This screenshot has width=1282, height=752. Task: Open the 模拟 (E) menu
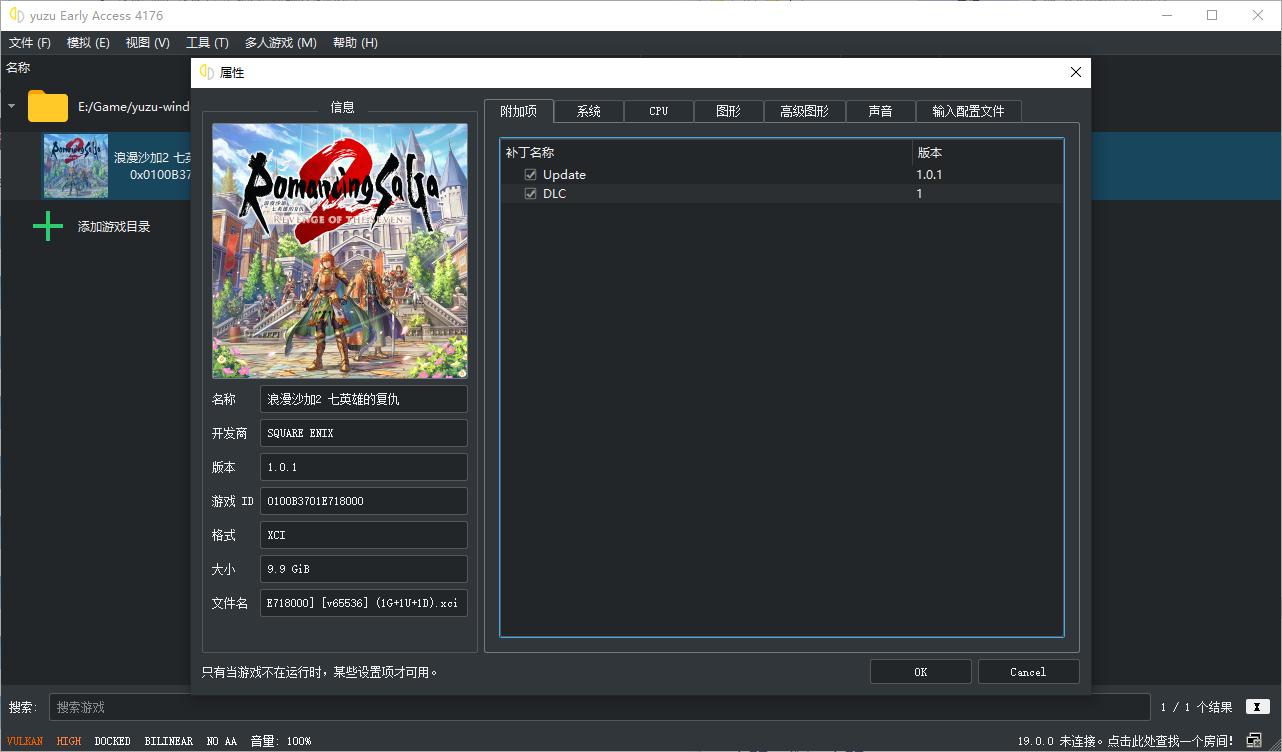click(88, 43)
